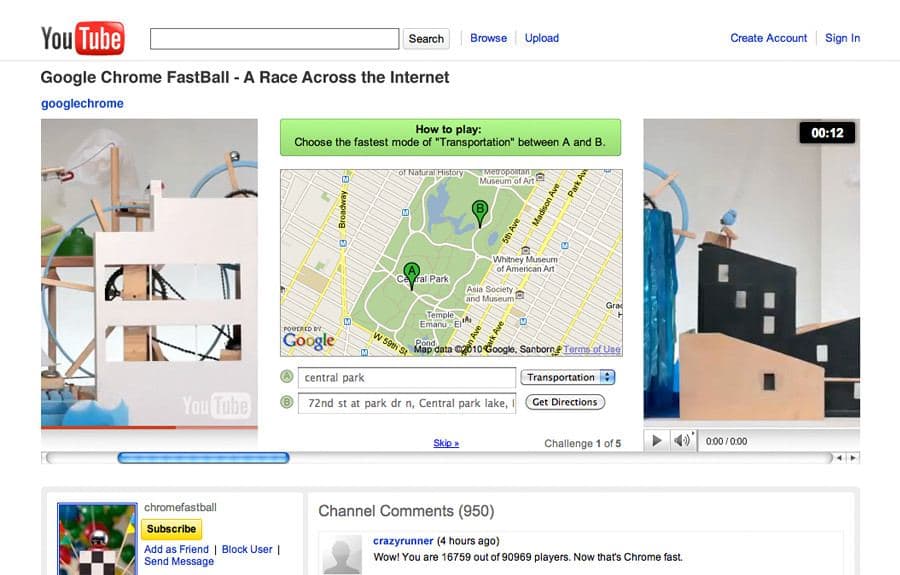Click the Terms of Use link on map
The width and height of the screenshot is (900, 575).
[592, 349]
